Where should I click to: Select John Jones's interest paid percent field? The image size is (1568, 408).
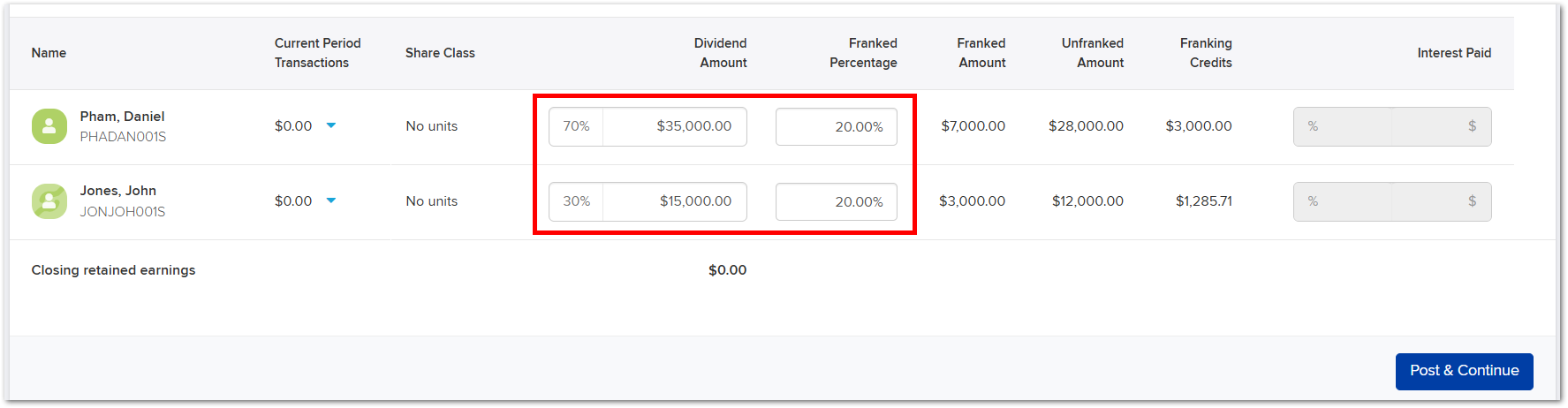pos(1343,201)
